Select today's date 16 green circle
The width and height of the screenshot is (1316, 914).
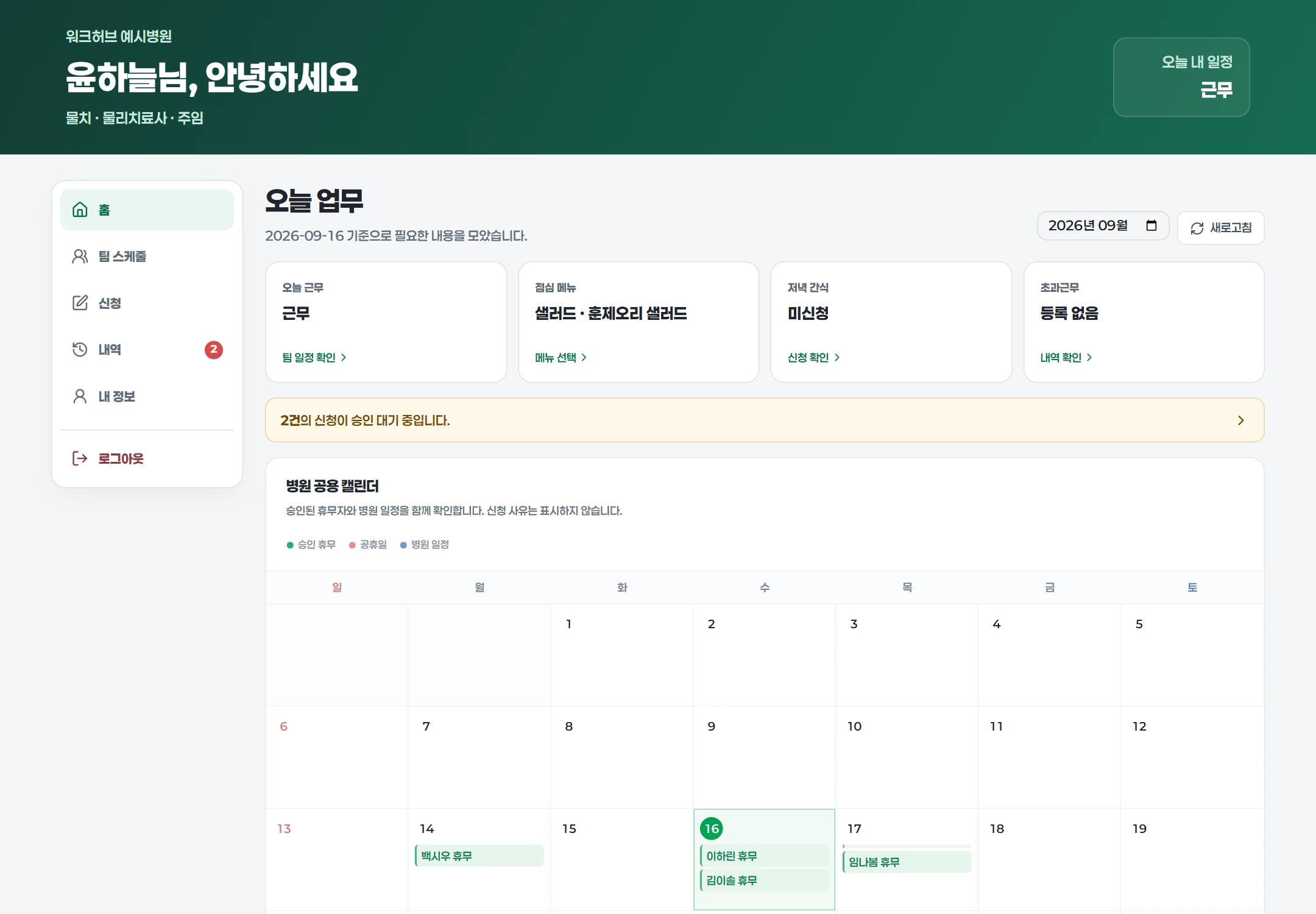point(712,829)
